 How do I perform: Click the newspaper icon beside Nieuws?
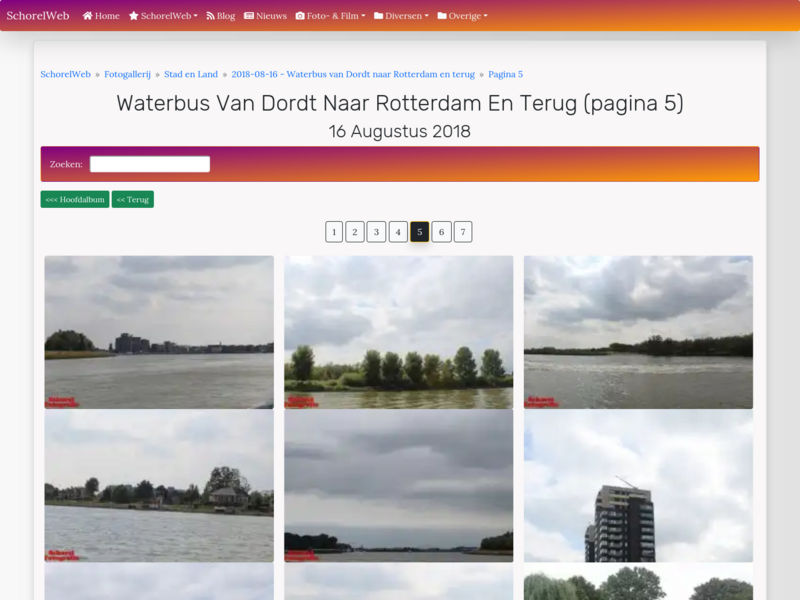tap(248, 16)
